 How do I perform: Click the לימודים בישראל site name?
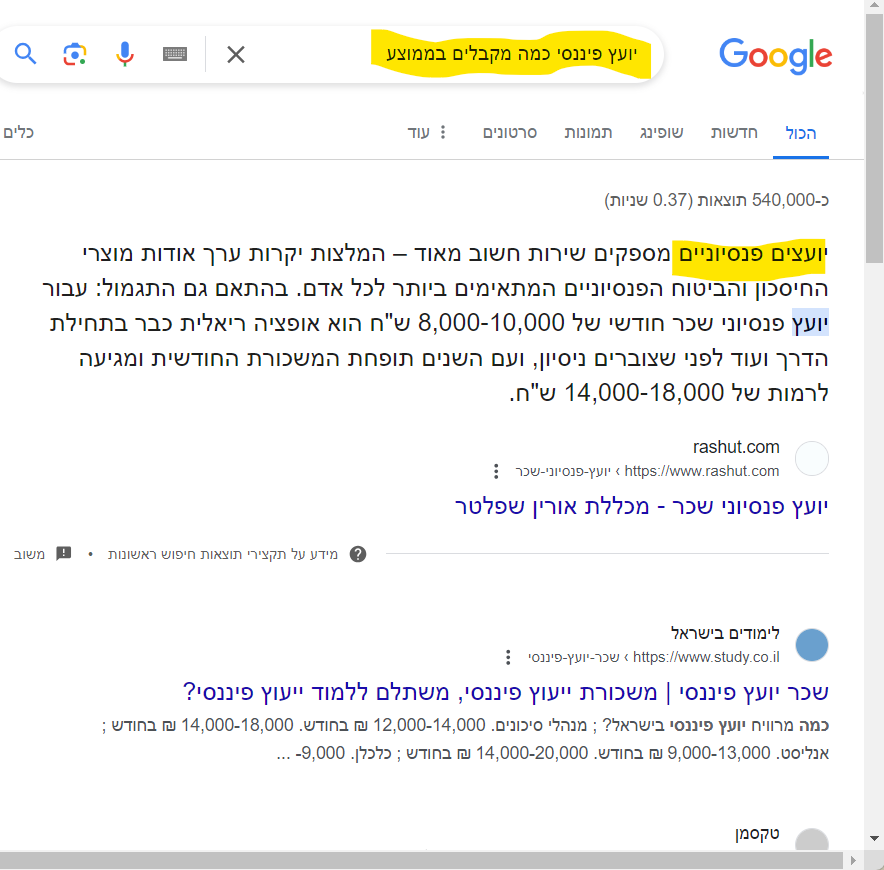pos(725,633)
